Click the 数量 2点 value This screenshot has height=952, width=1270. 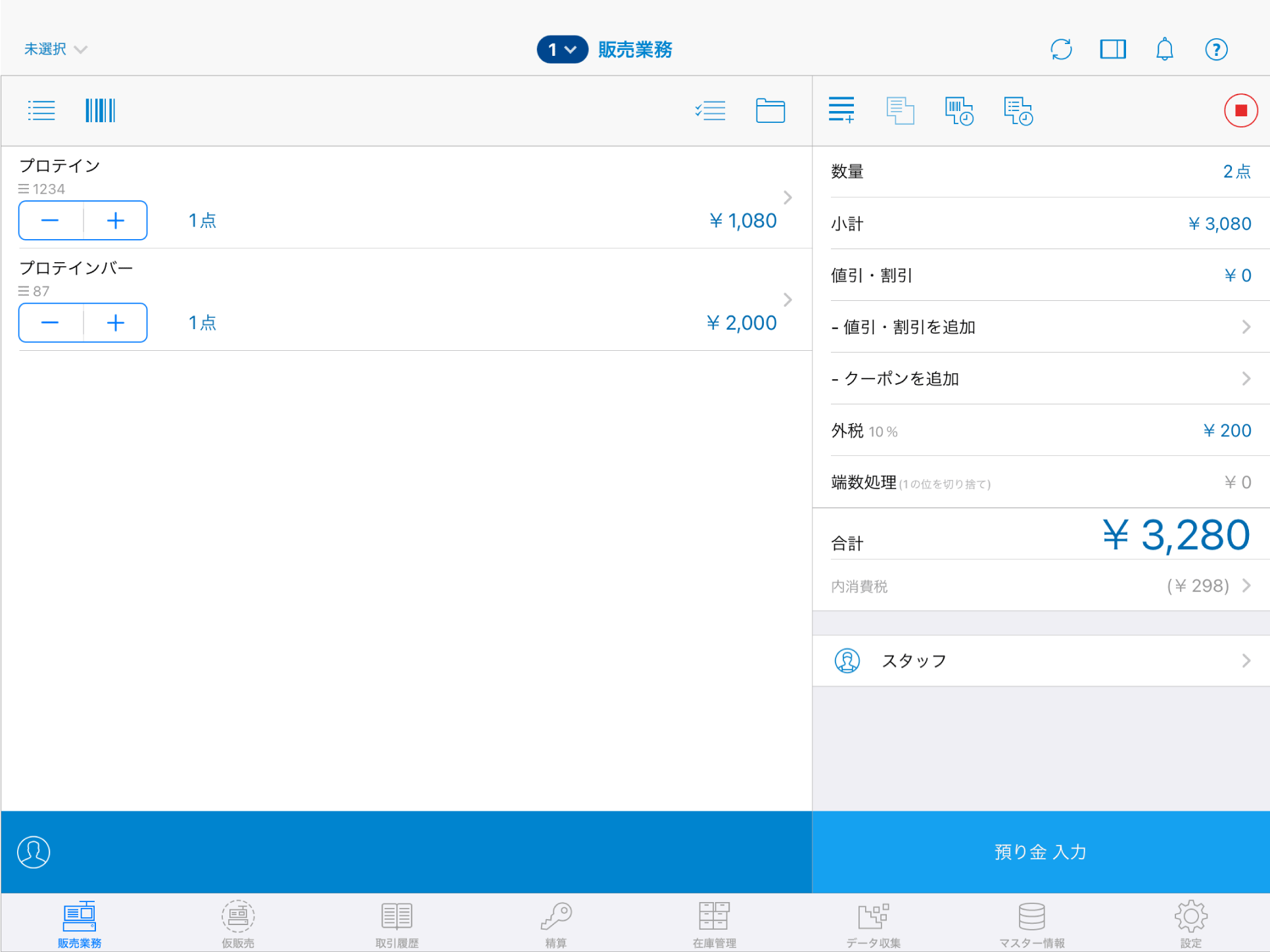pyautogui.click(x=1236, y=171)
